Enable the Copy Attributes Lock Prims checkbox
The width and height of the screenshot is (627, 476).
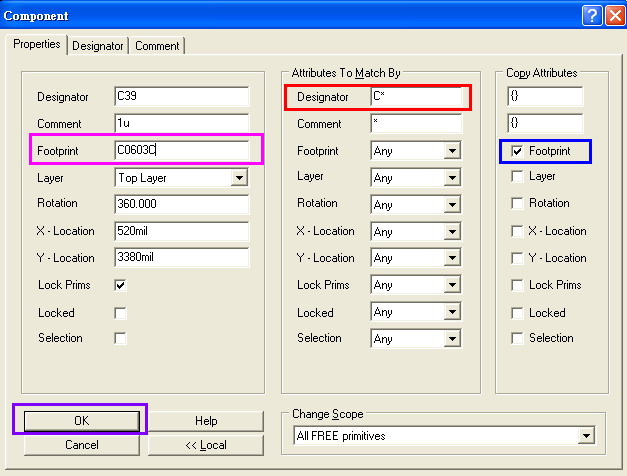pos(517,285)
